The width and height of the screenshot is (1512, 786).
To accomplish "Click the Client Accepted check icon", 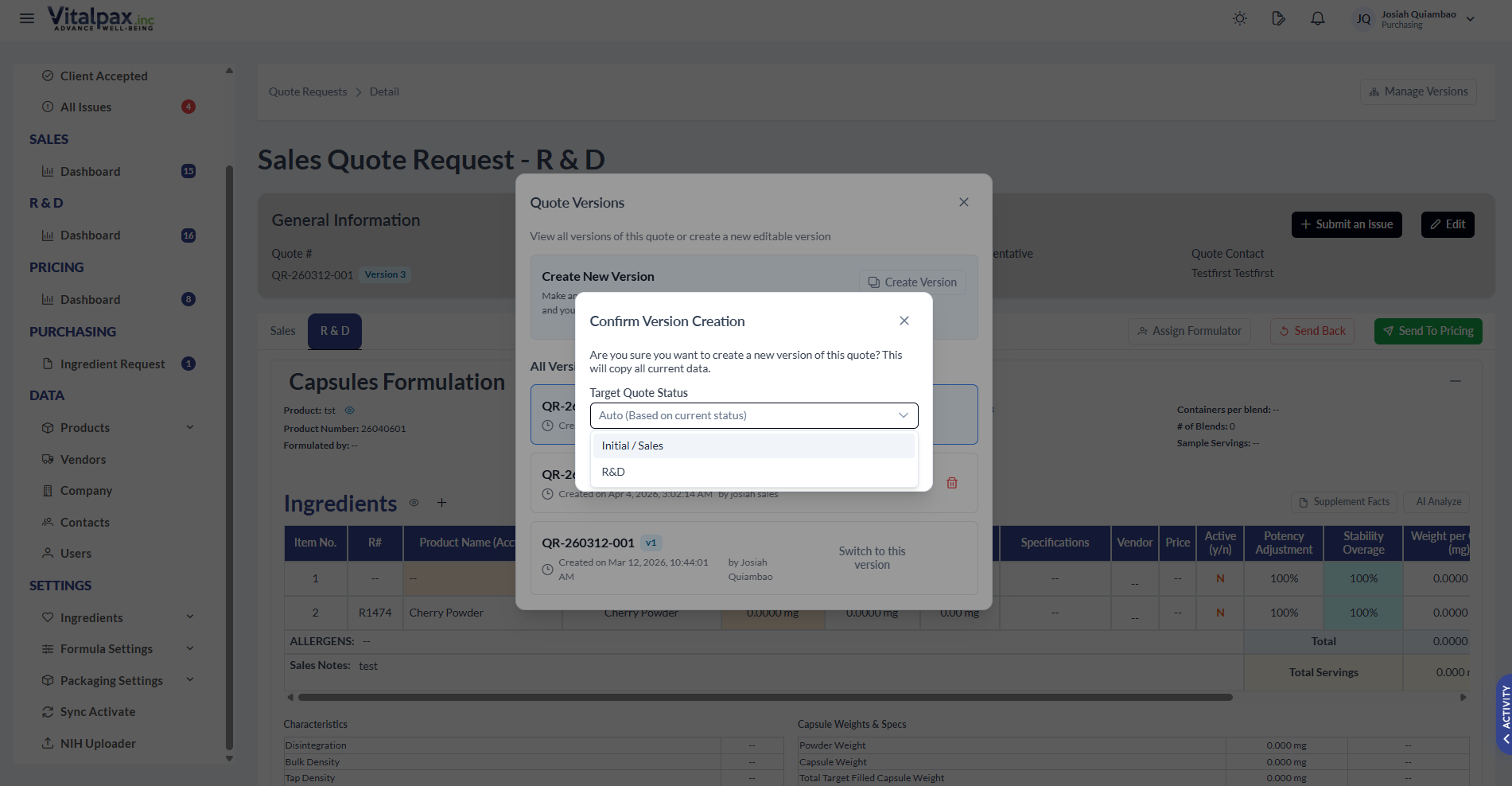I will click(48, 76).
